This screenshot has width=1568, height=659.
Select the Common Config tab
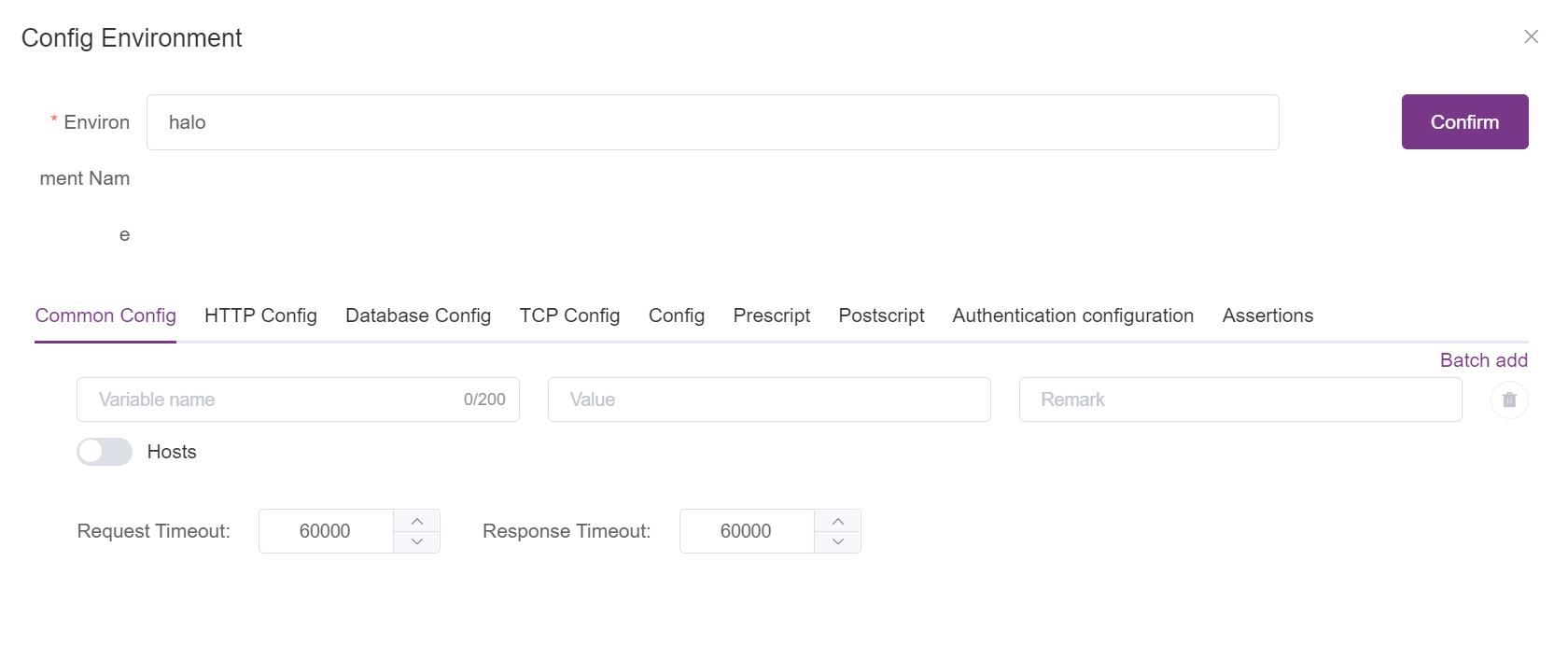coord(105,315)
